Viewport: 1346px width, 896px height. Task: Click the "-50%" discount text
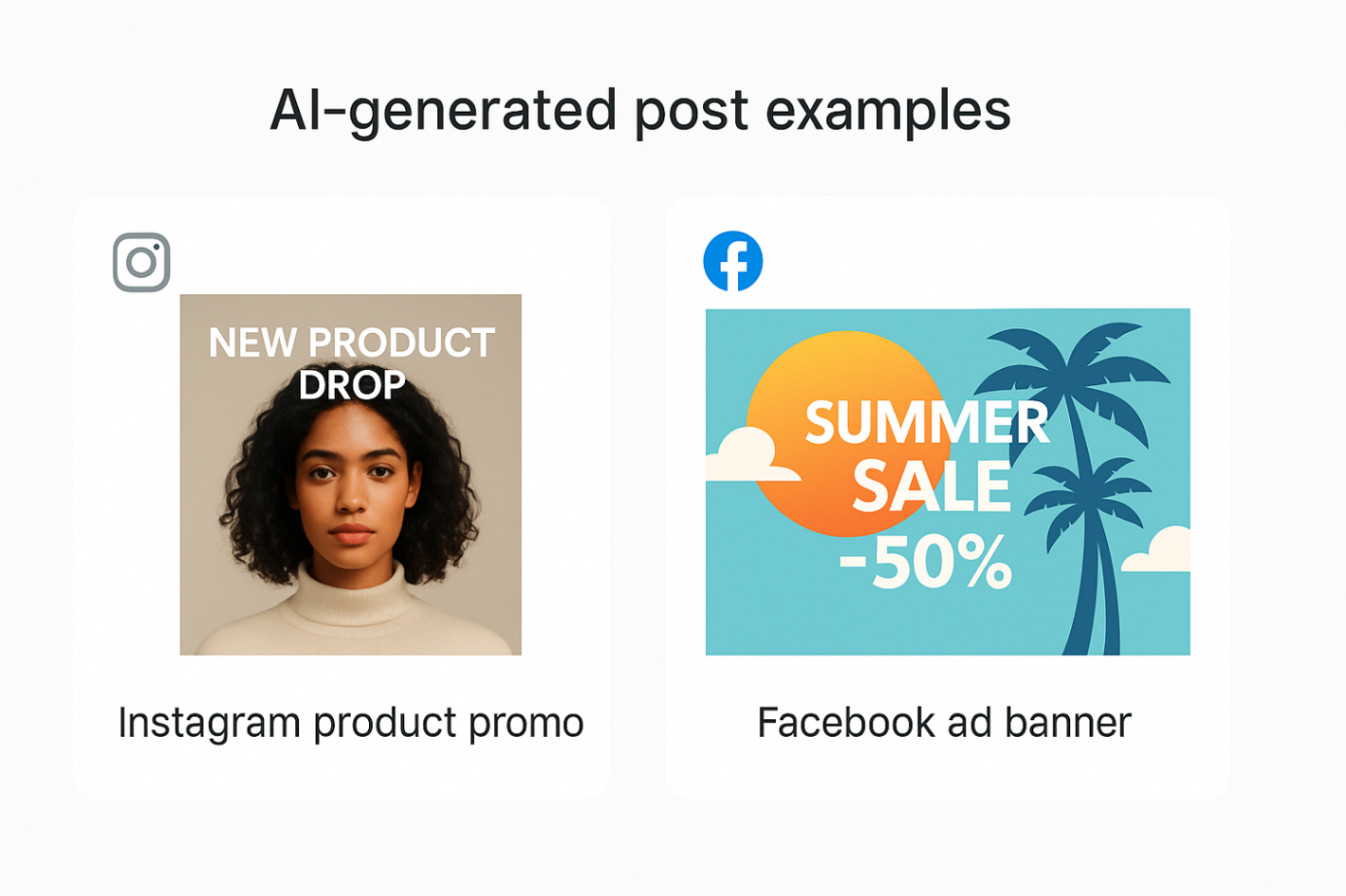coord(925,563)
